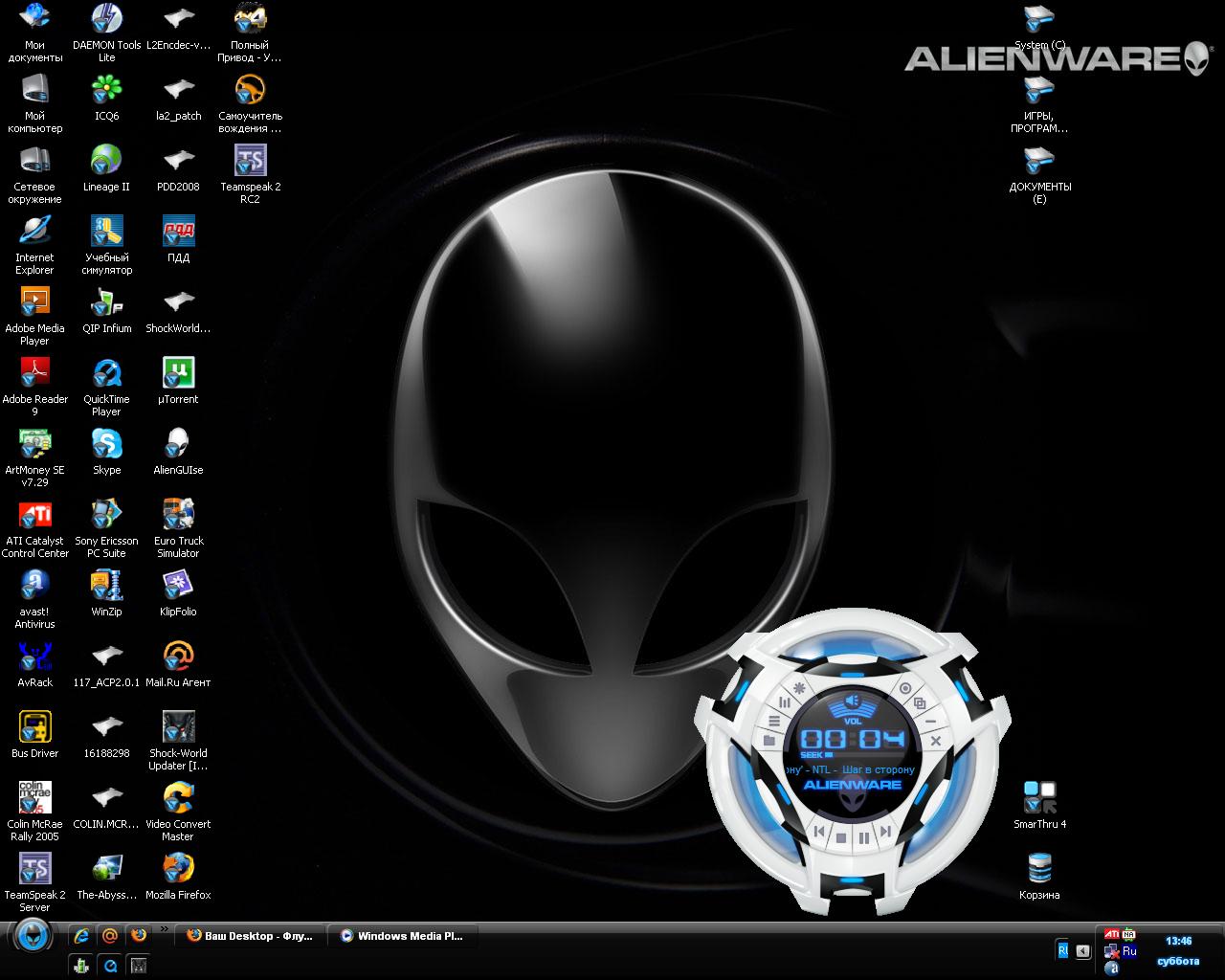
Task: Go back to the previous track
Action: point(819,832)
